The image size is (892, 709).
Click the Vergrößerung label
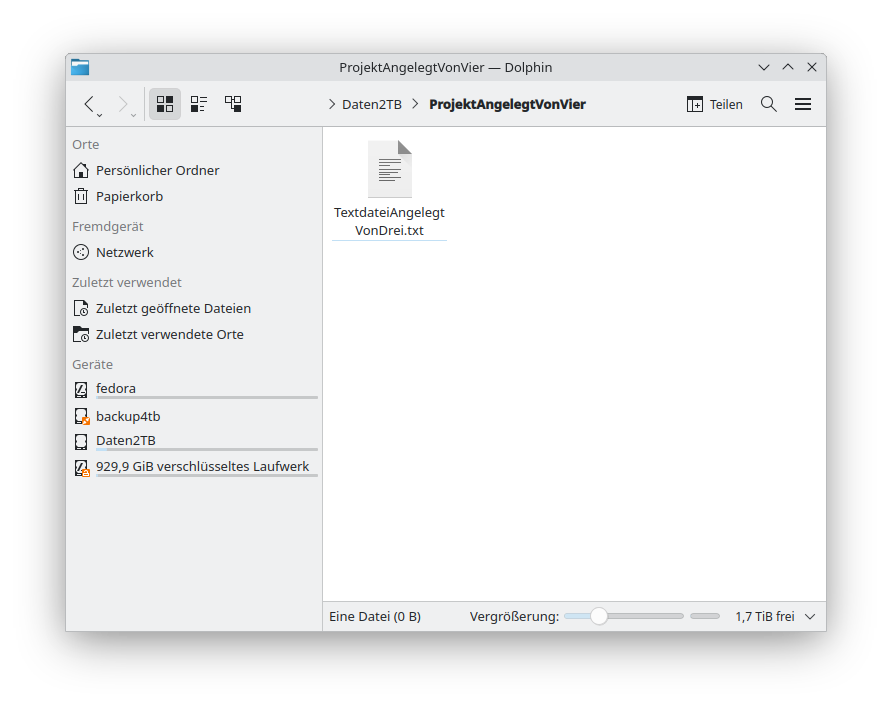514,616
